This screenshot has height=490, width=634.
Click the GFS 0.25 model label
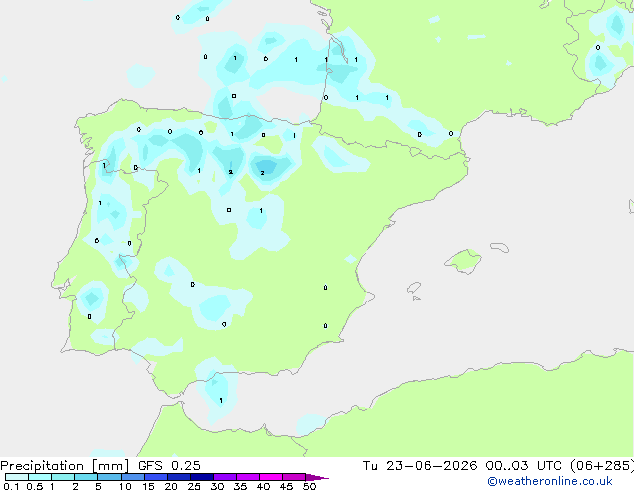[x=169, y=466]
